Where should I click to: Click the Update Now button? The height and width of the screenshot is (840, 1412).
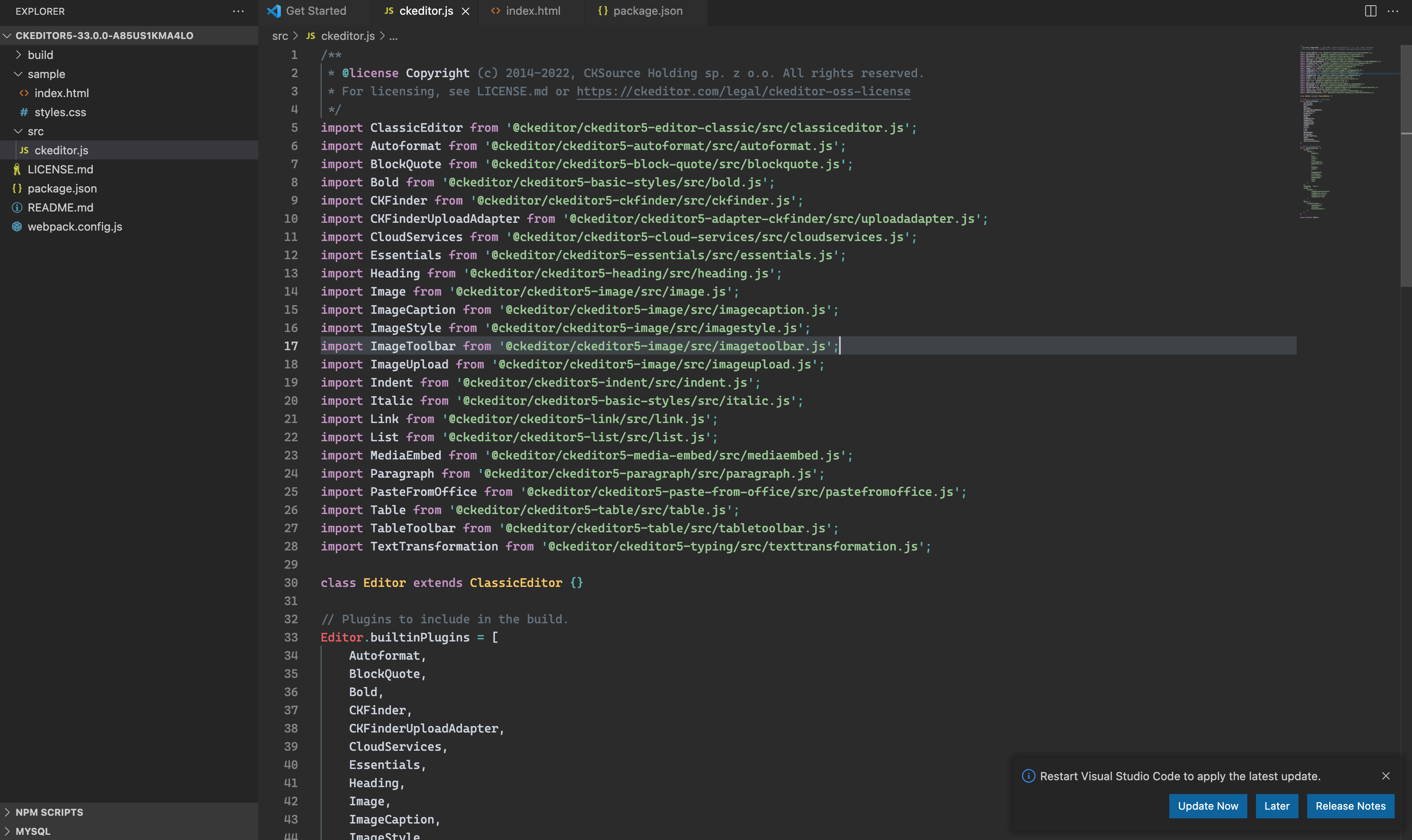[x=1208, y=805]
